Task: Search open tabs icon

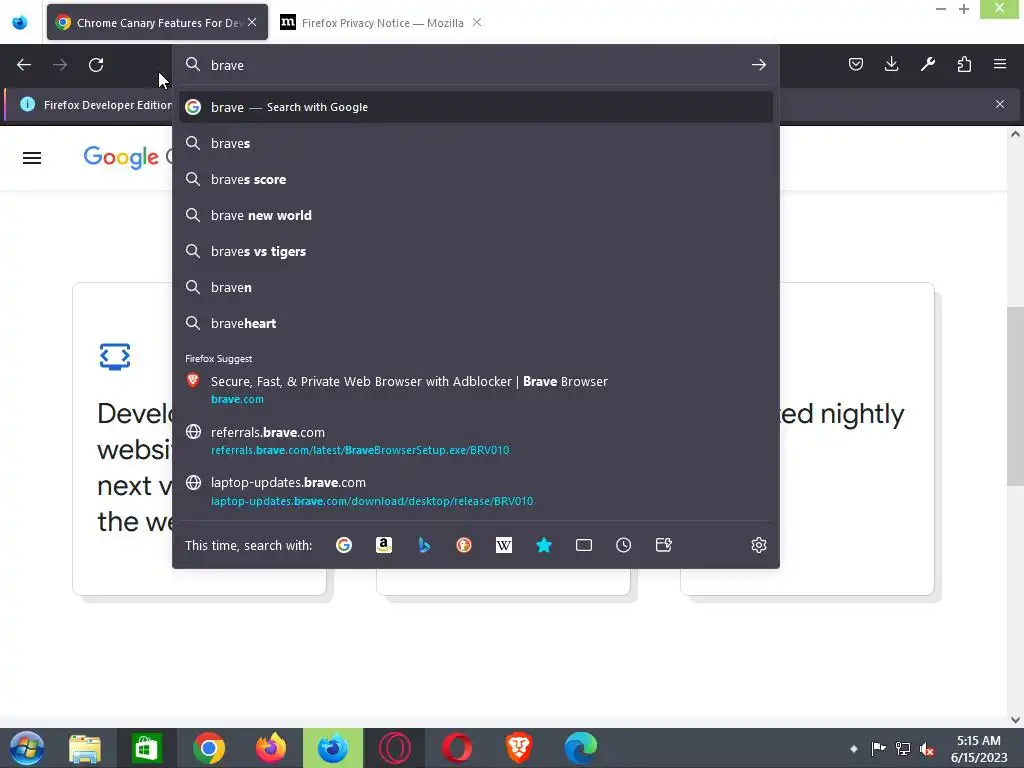Action: pos(584,545)
